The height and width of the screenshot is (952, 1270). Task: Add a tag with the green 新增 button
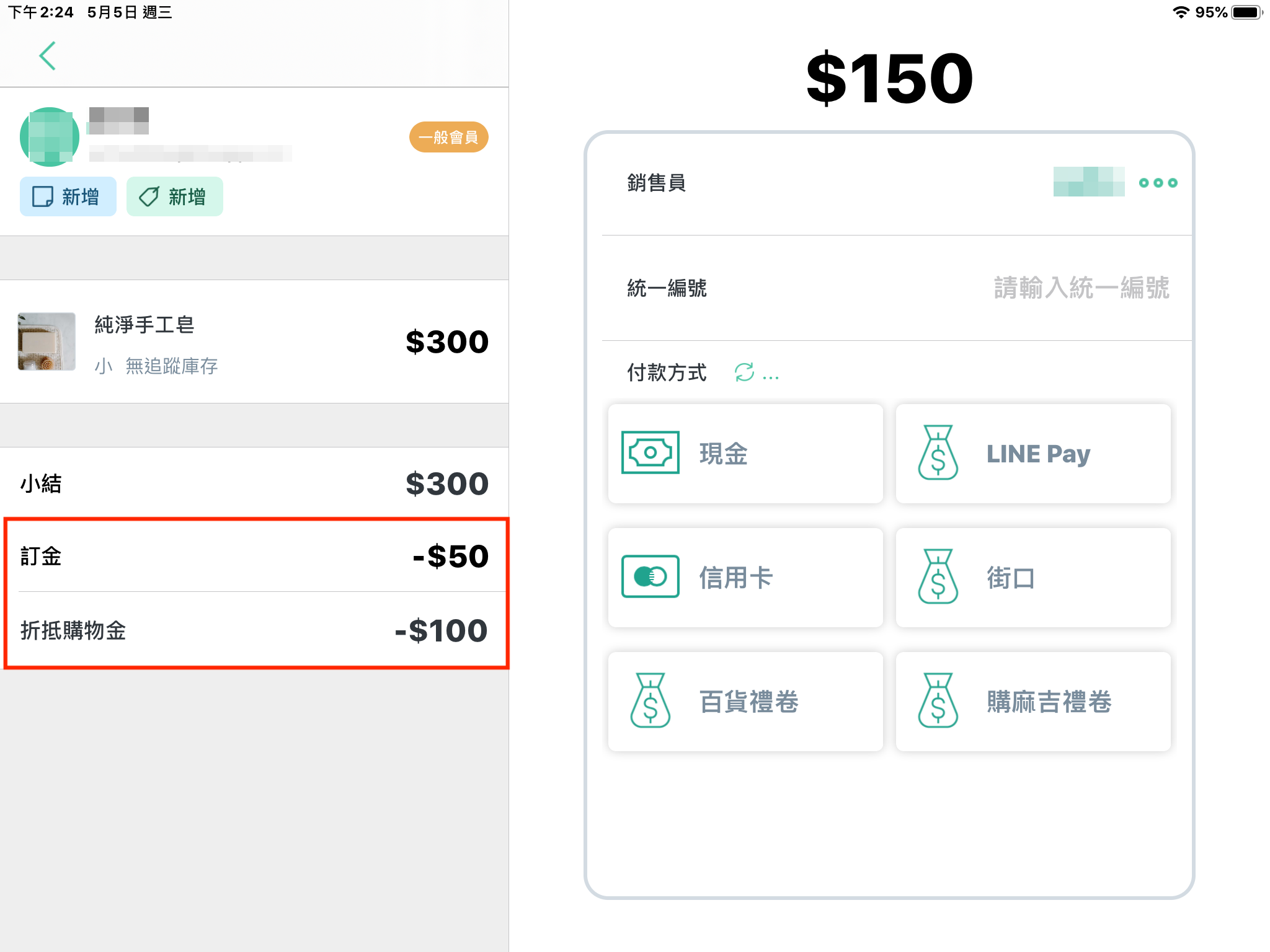pyautogui.click(x=175, y=196)
